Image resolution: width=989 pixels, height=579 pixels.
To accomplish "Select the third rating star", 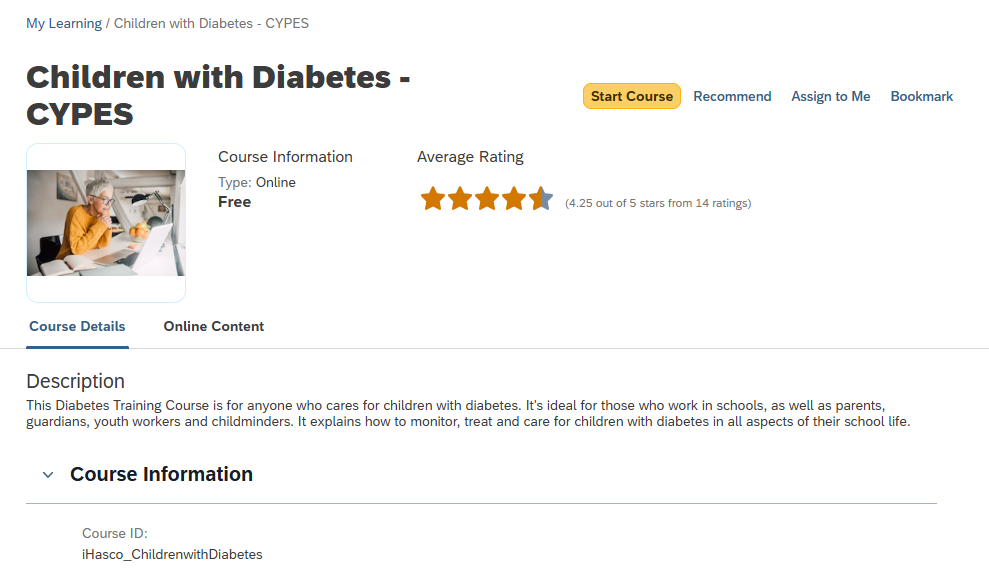I will point(487,199).
